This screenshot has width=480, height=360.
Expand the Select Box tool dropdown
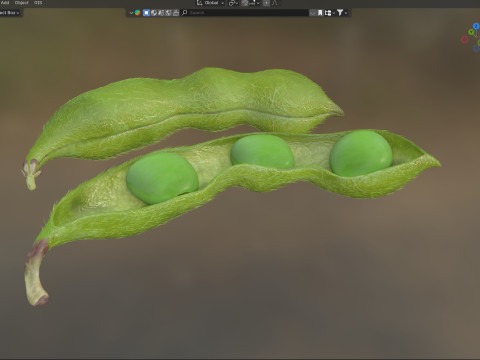click(11, 13)
